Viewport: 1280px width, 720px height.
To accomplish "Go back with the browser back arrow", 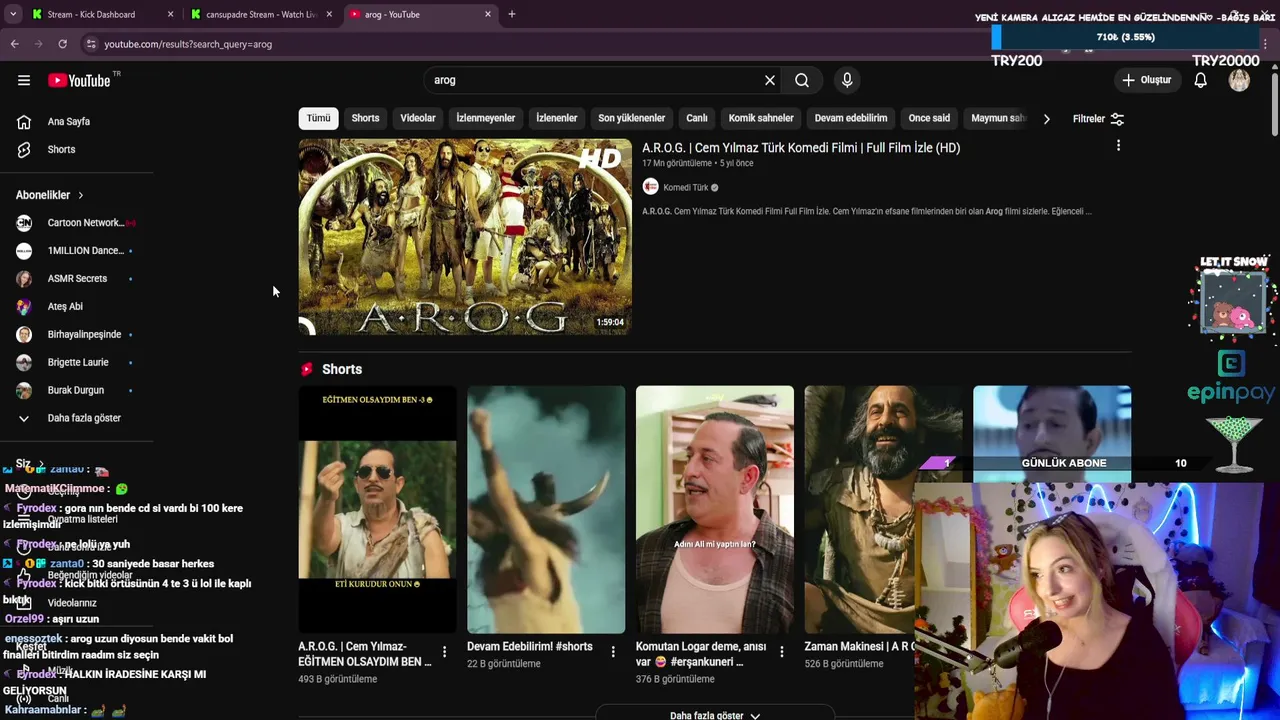I will click(14, 44).
